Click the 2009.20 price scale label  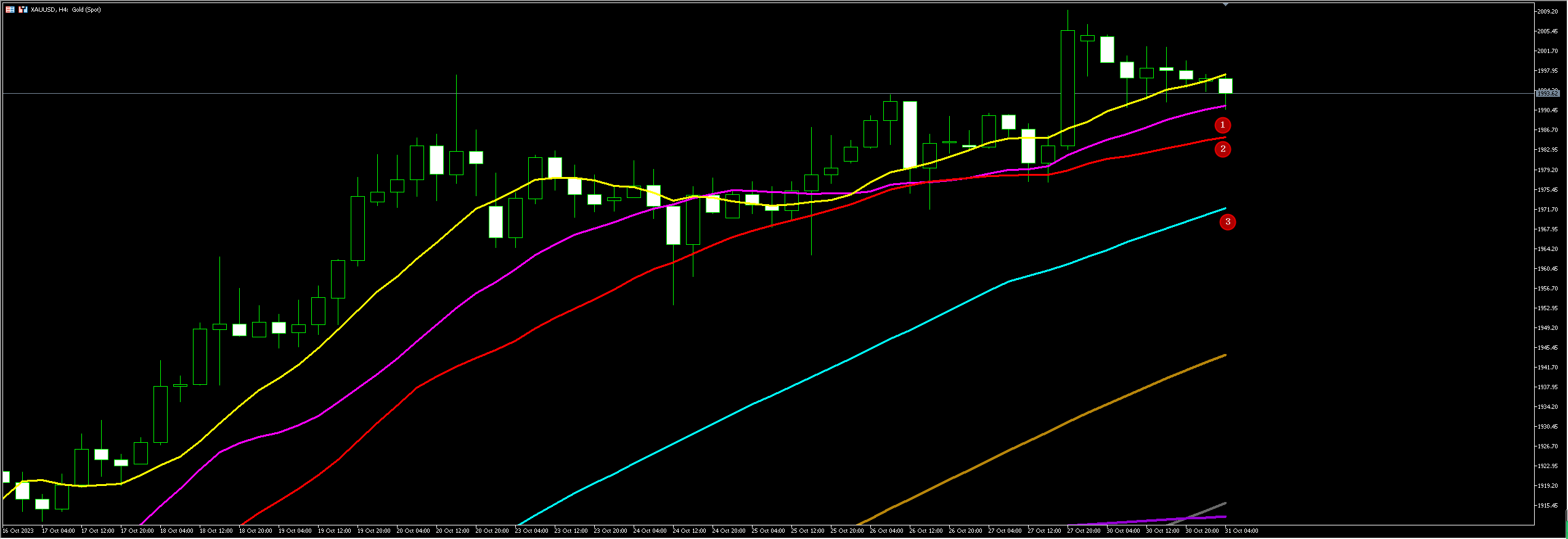[x=1548, y=12]
